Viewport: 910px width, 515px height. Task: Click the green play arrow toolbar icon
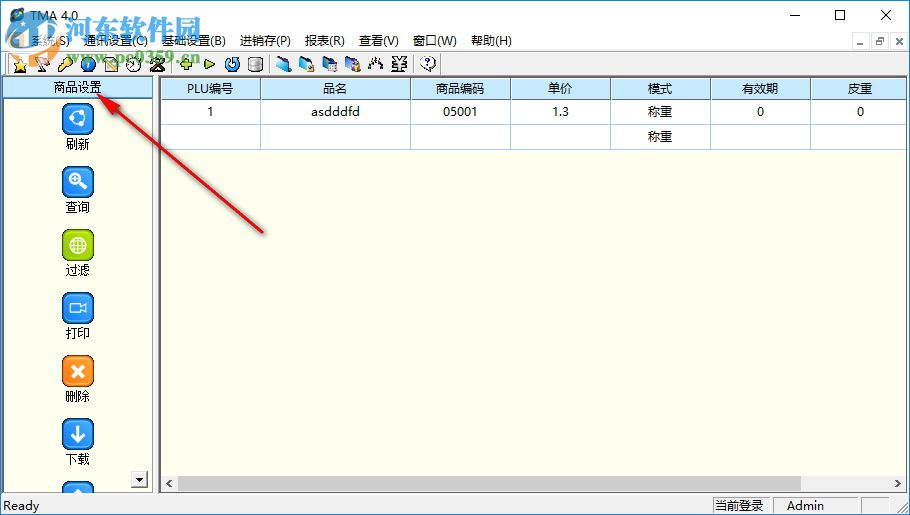(210, 64)
